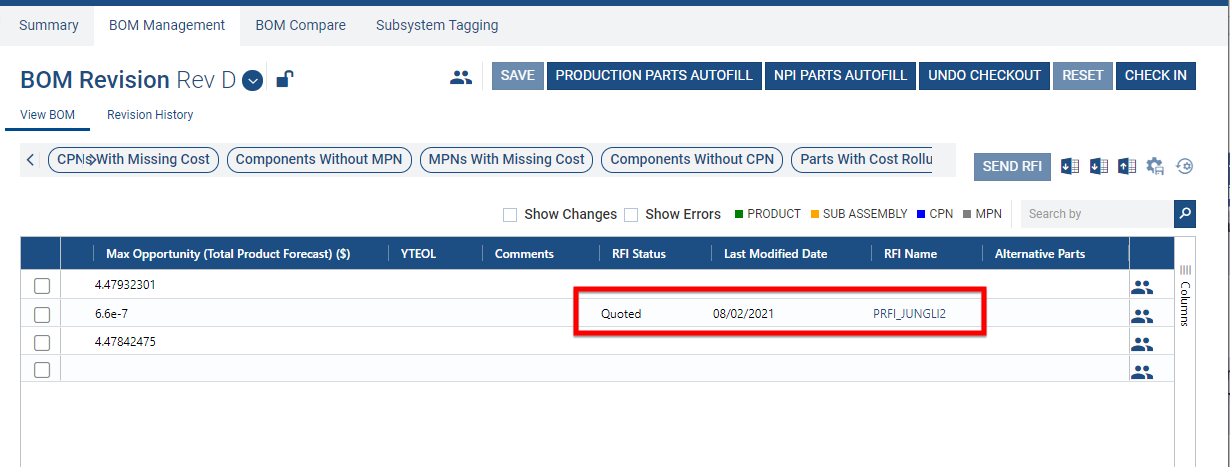
Task: Switch to the BOM Compare tab
Action: pos(300,25)
